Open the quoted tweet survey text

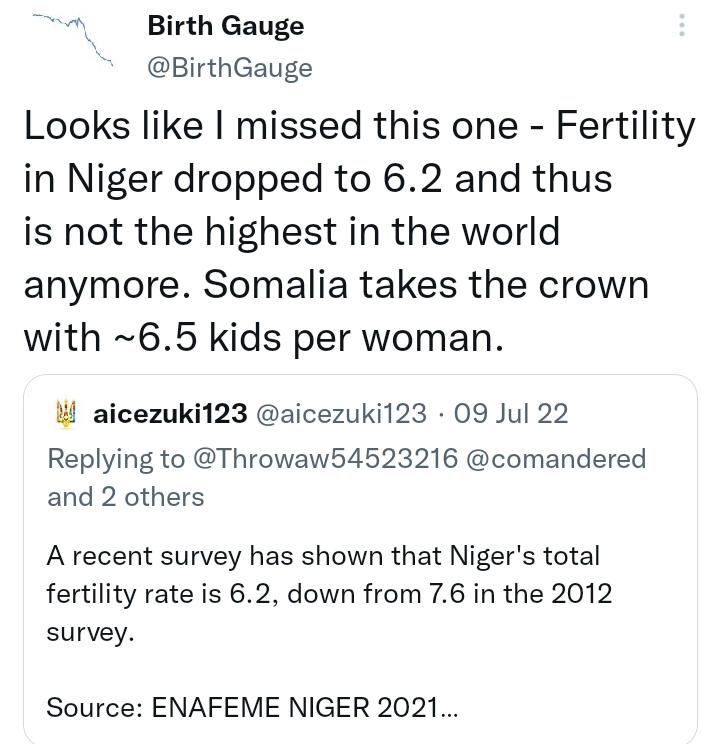pos(329,594)
